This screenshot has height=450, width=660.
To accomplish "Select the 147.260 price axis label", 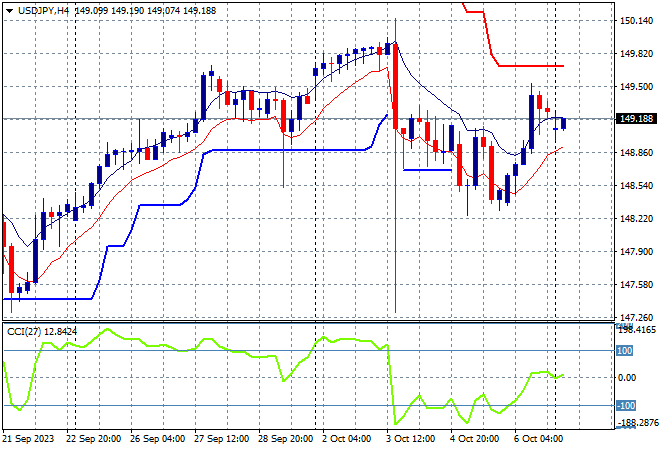I will [x=636, y=317].
